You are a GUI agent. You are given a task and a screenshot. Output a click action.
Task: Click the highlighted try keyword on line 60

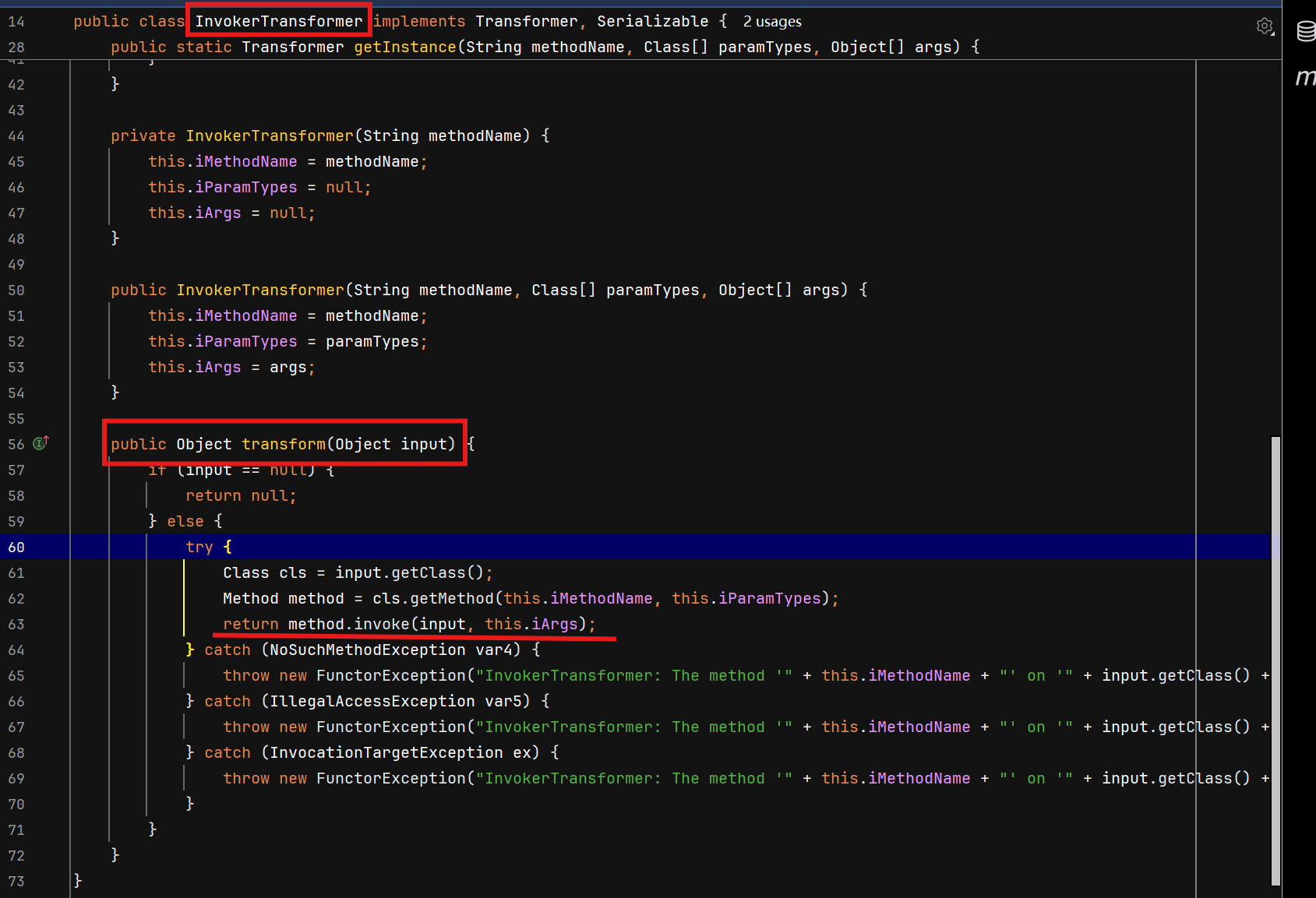tap(199, 548)
